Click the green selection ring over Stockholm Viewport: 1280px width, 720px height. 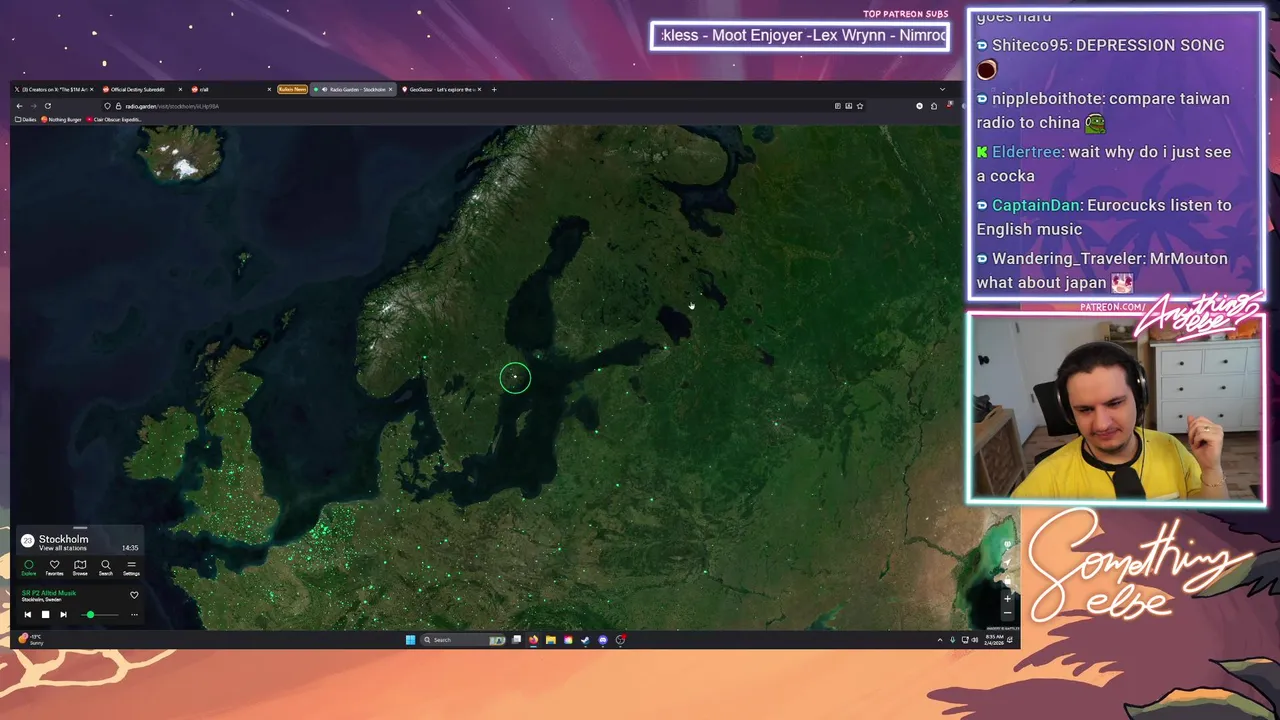pyautogui.click(x=515, y=377)
